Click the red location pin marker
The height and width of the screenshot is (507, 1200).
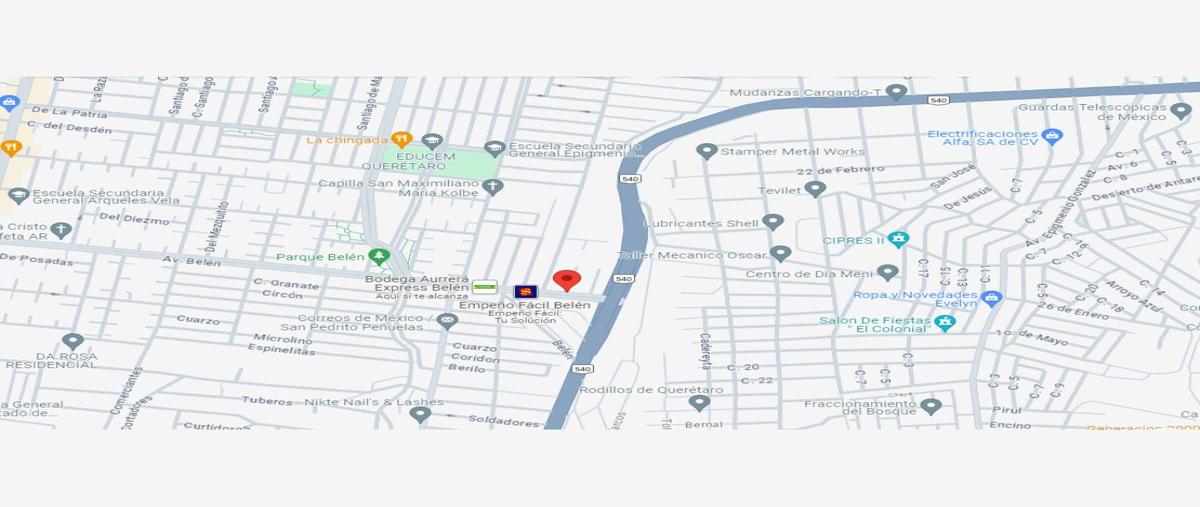567,280
